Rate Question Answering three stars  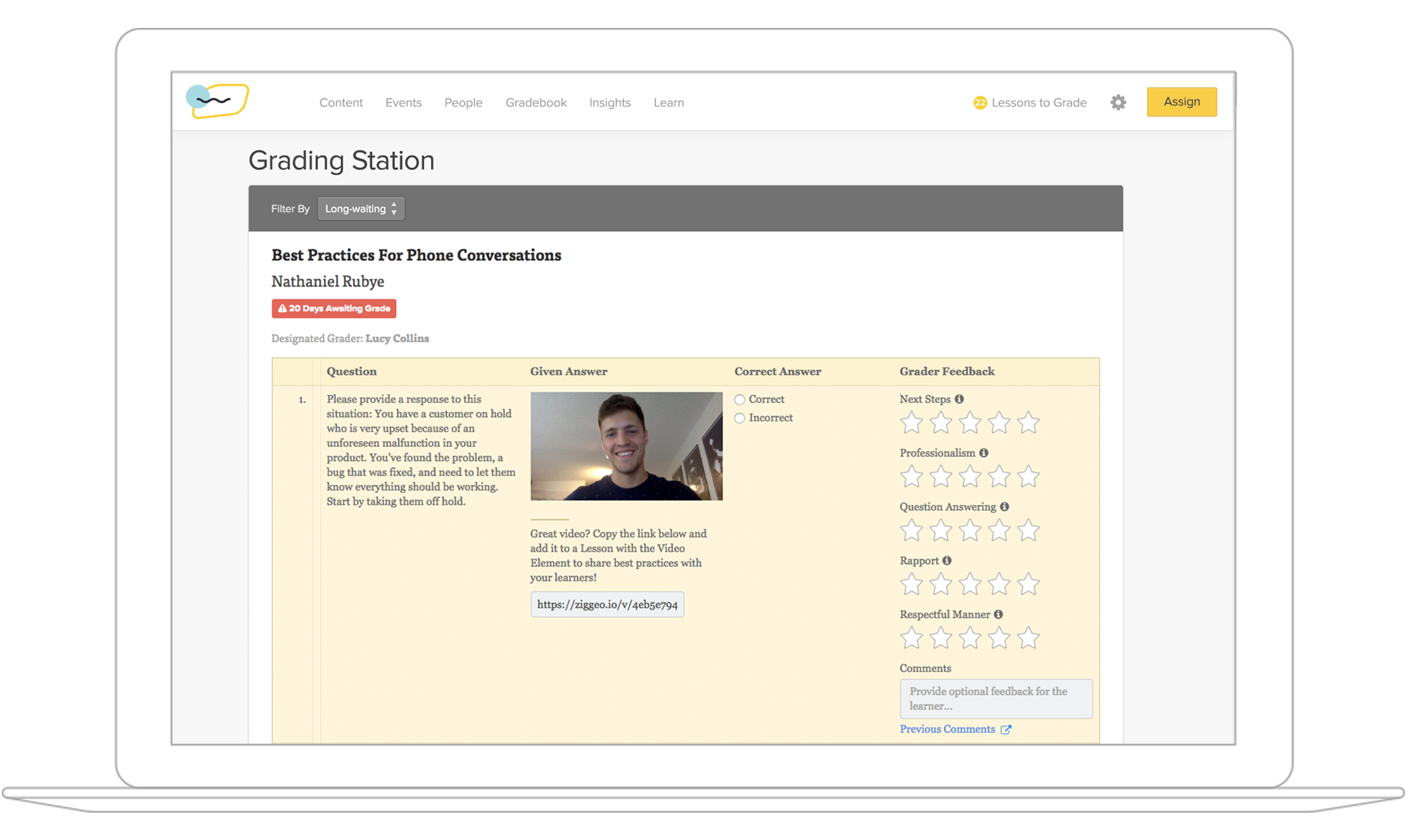point(970,530)
